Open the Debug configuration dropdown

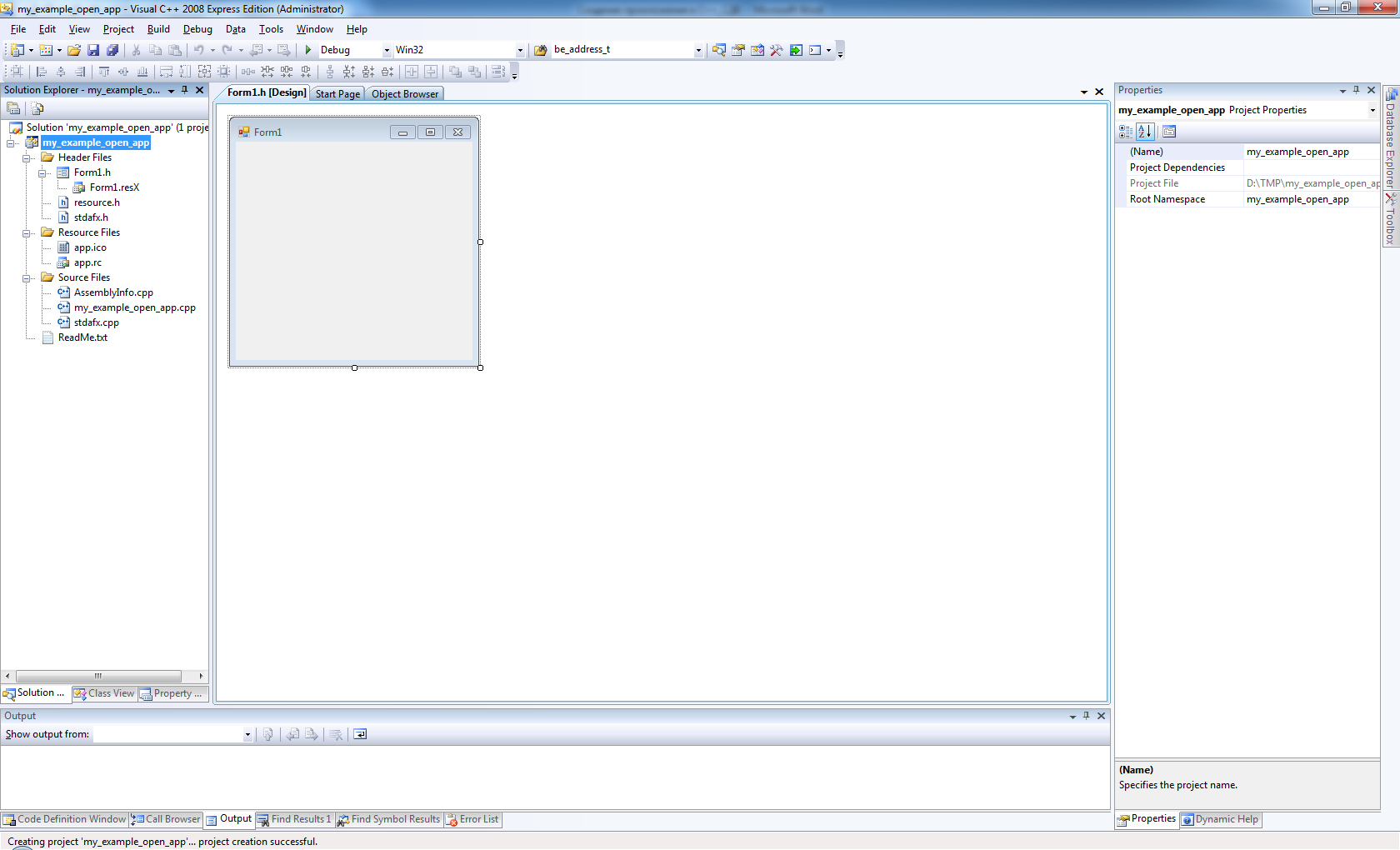[x=387, y=50]
